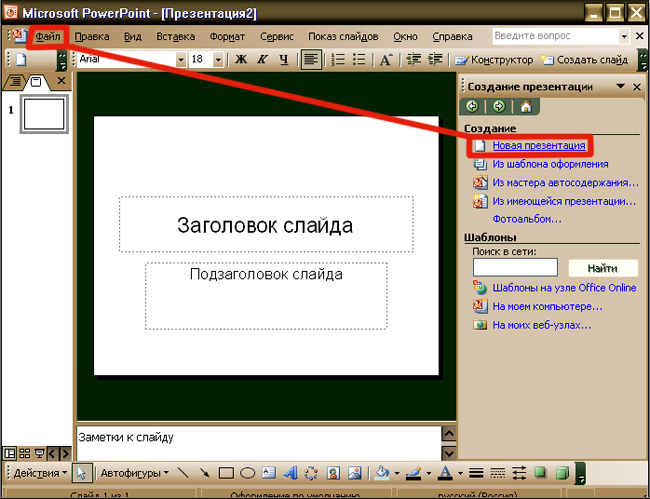Click the task pane Forward arrow
The image size is (650, 499).
click(499, 107)
